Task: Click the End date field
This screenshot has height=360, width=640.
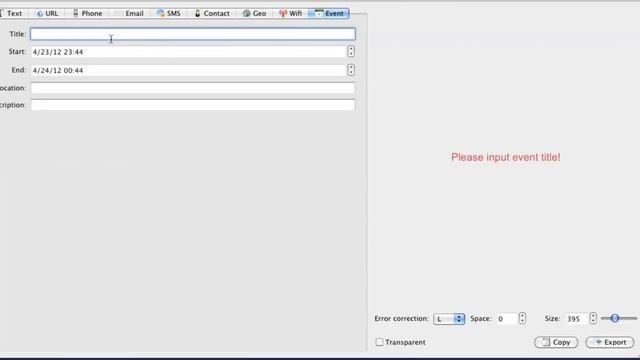Action: click(x=189, y=70)
